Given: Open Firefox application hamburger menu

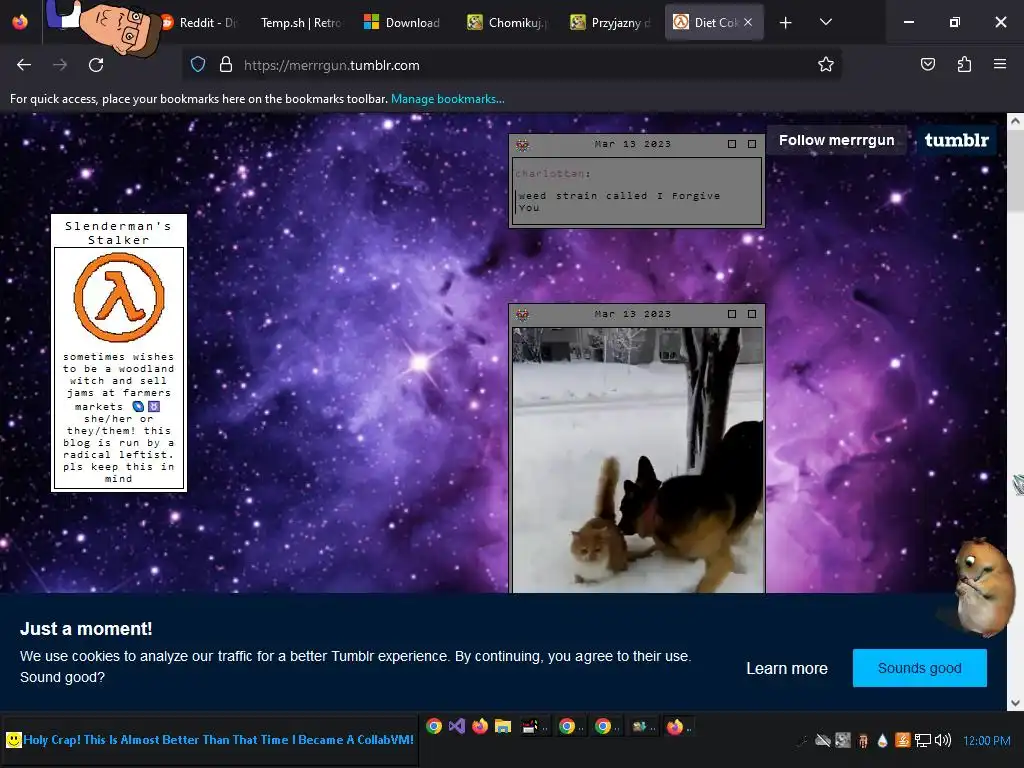Looking at the screenshot, I should coord(1000,64).
